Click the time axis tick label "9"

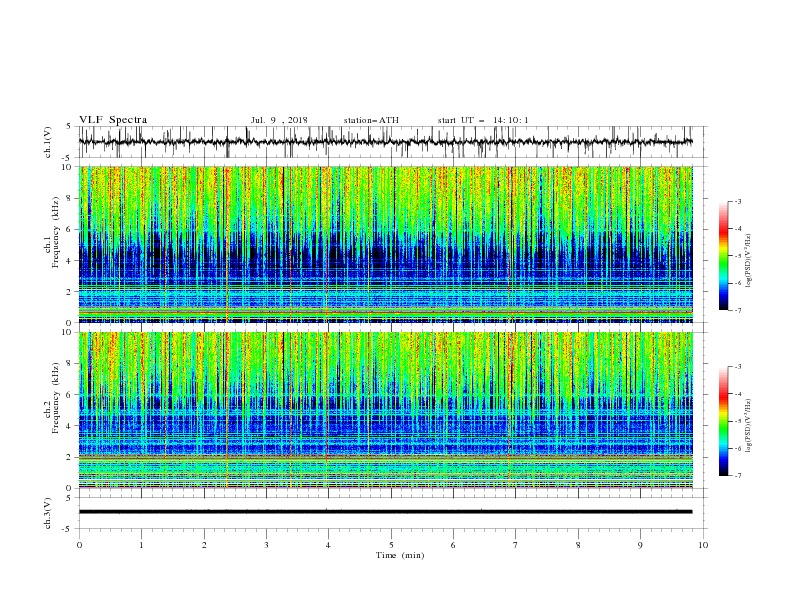[x=640, y=545]
